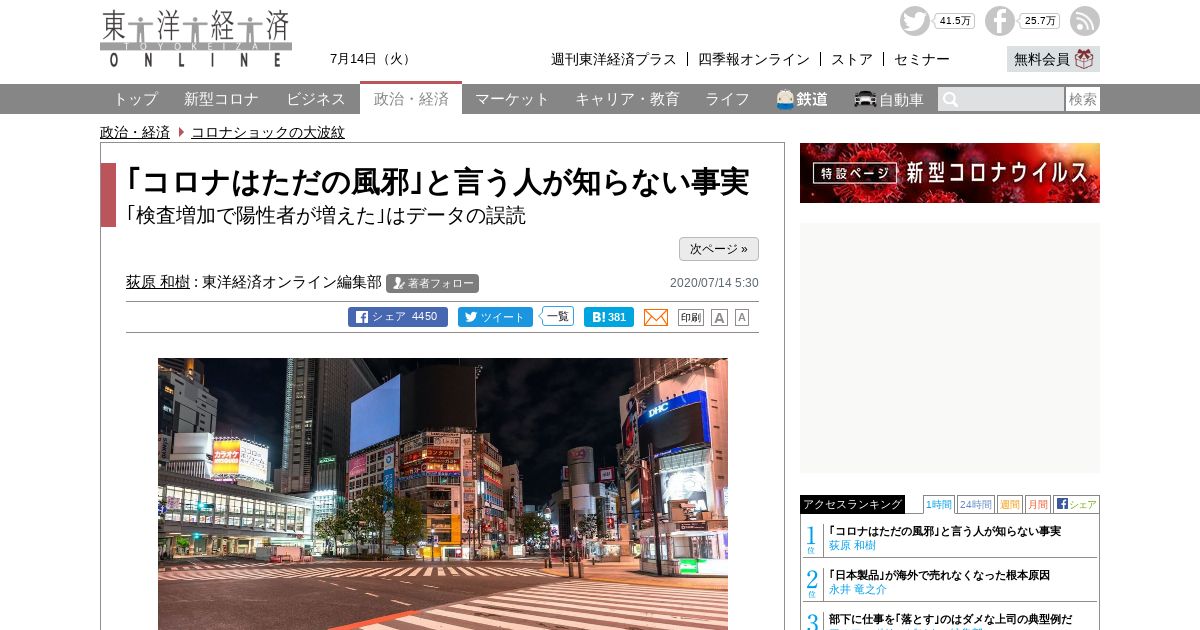Viewport: 1200px width, 630px height.
Task: Switch ranking to 月間 tab
Action: (1037, 504)
